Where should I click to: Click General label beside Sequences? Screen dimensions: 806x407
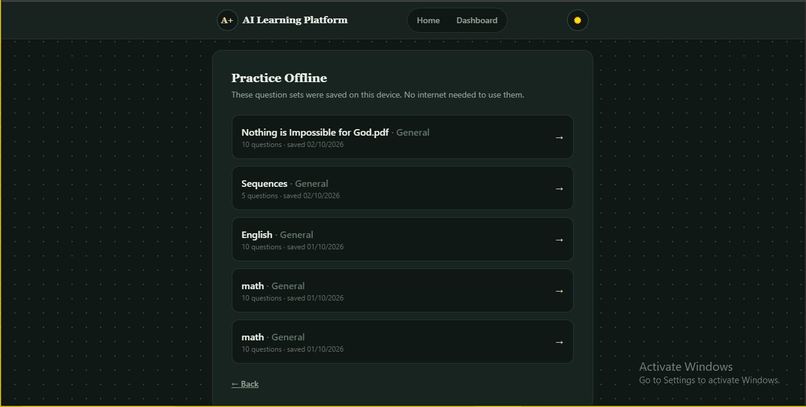[x=312, y=183]
